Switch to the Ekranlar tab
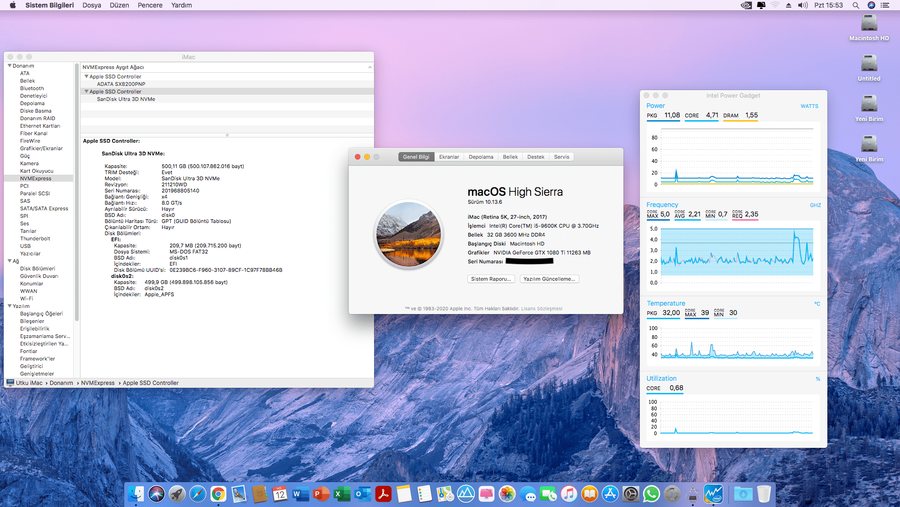Viewport: 900px width, 507px height. pyautogui.click(x=449, y=157)
